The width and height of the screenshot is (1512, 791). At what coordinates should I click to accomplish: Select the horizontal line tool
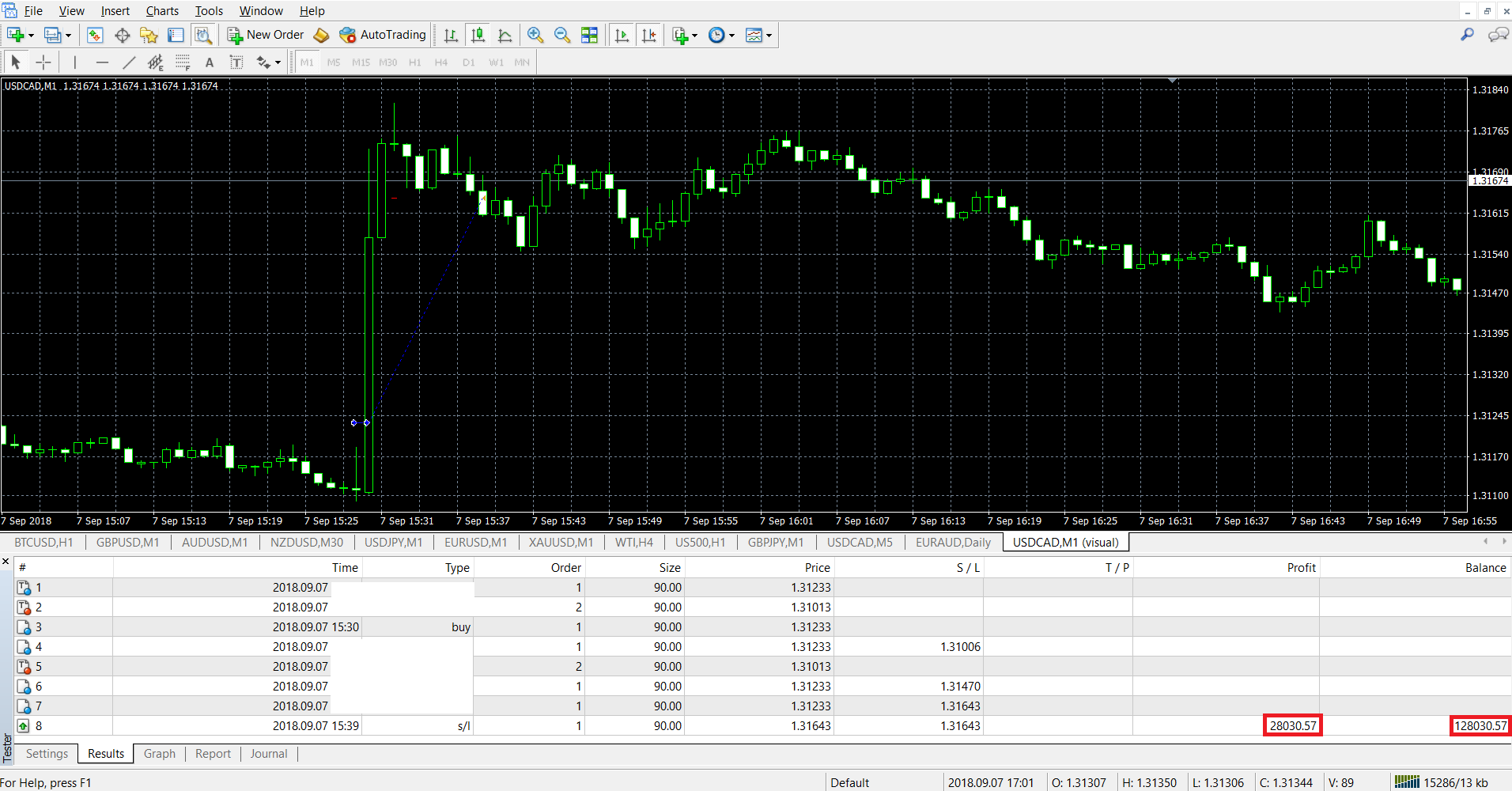coord(102,62)
